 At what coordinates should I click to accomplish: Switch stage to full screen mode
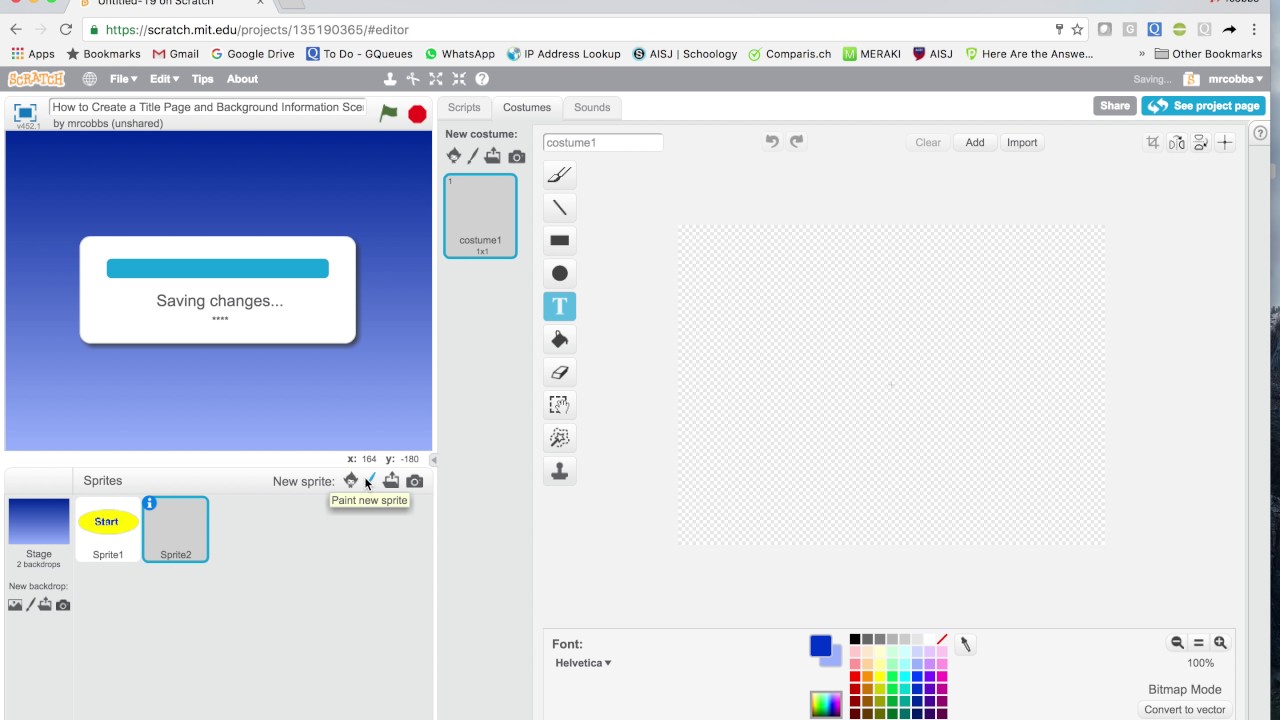[25, 113]
